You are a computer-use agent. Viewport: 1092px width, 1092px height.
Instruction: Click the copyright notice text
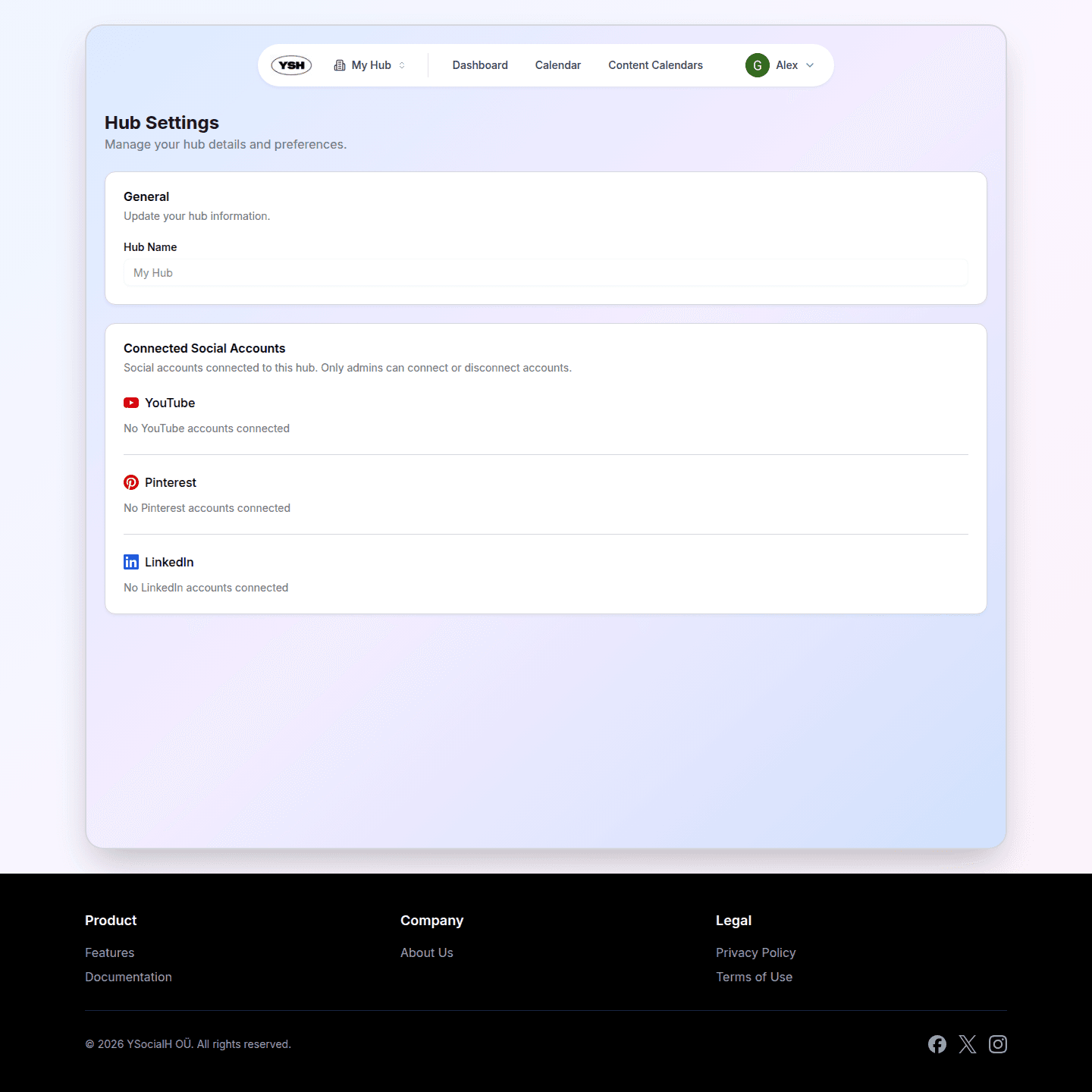click(x=188, y=1044)
